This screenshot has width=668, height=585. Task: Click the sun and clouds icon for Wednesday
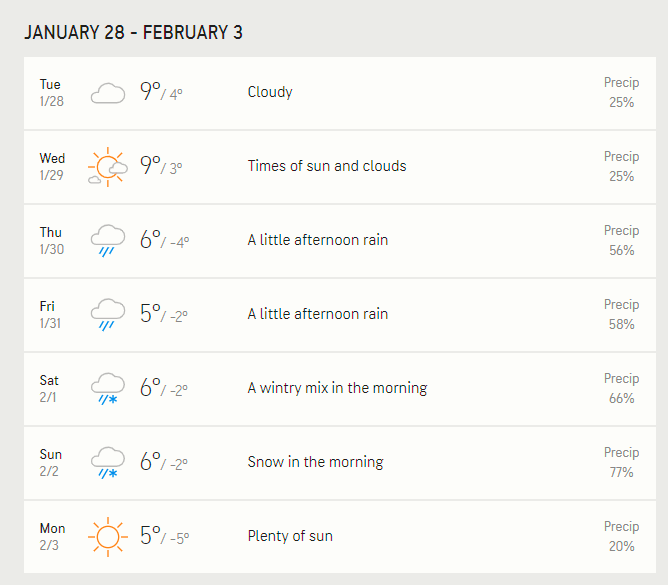[x=108, y=167]
